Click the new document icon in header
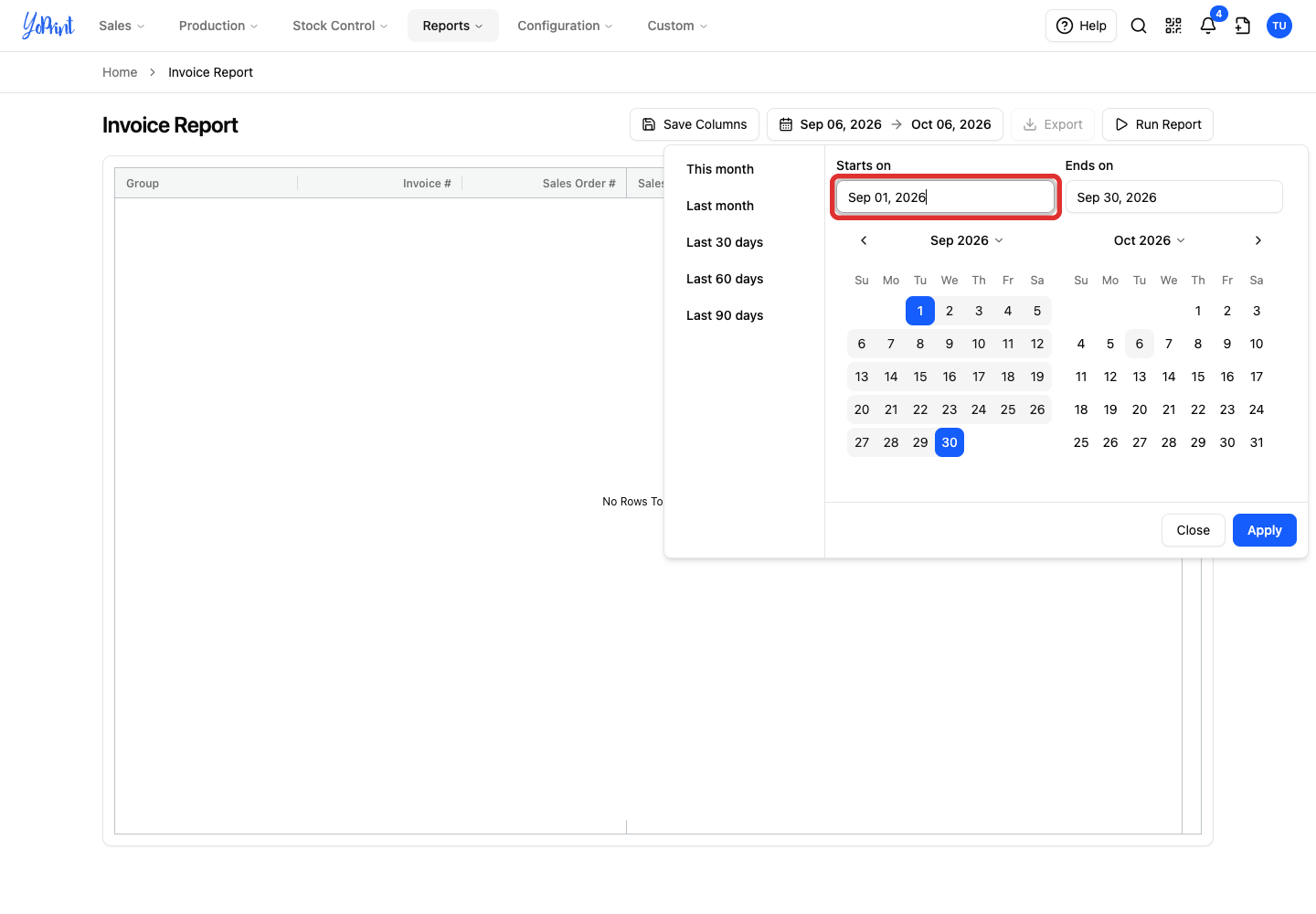This screenshot has width=1316, height=914. coord(1243,26)
